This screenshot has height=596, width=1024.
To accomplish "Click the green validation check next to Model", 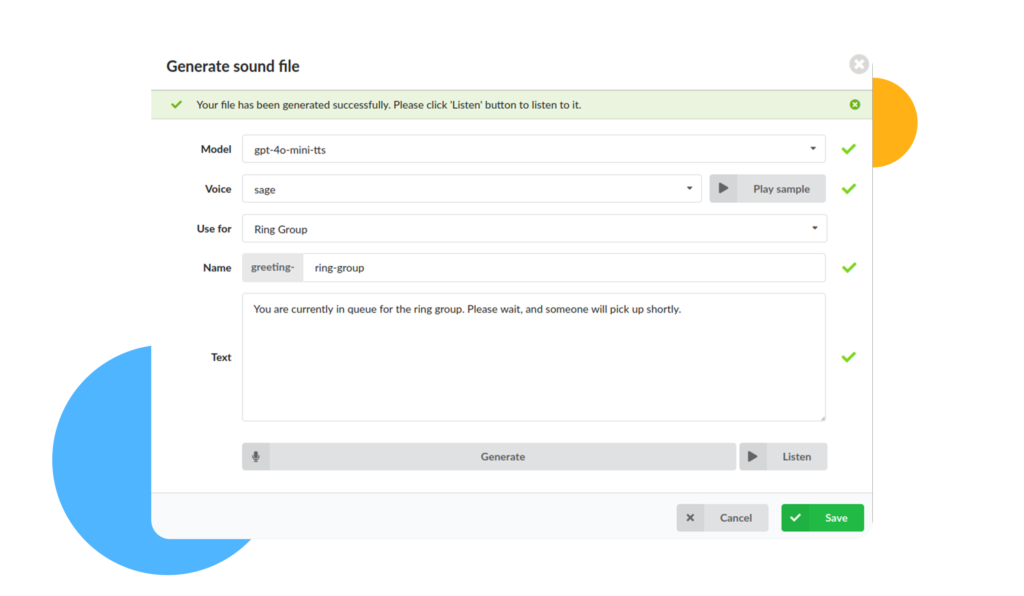I will (849, 149).
